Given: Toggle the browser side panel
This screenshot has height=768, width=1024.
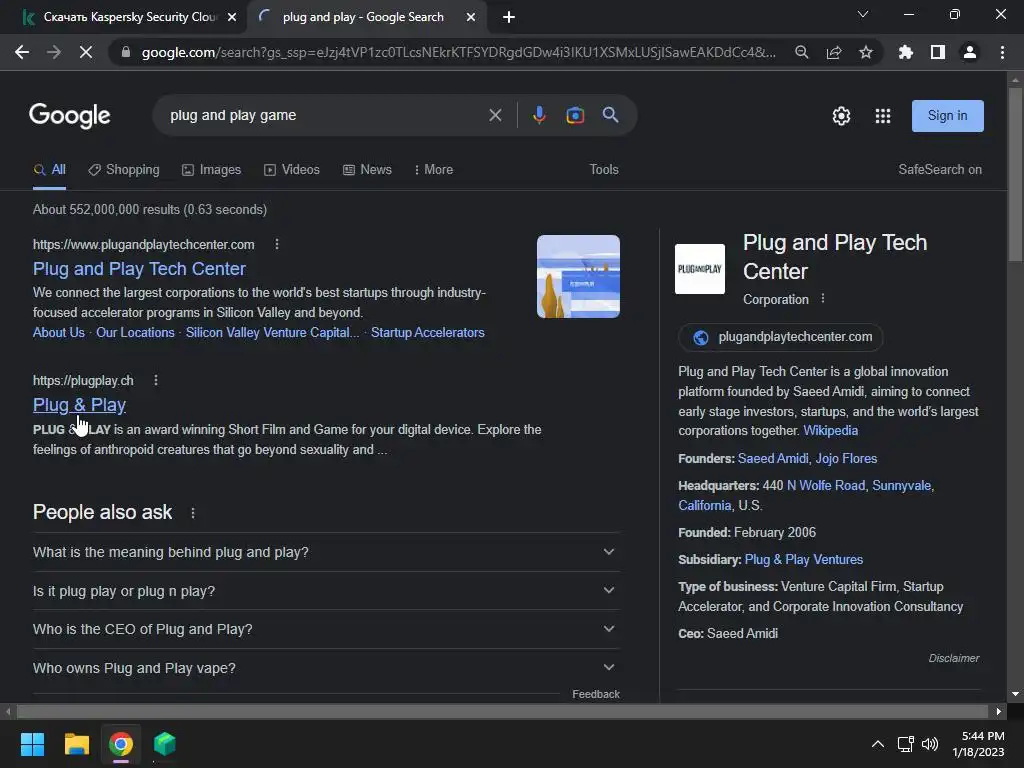Looking at the screenshot, I should pyautogui.click(x=938, y=52).
